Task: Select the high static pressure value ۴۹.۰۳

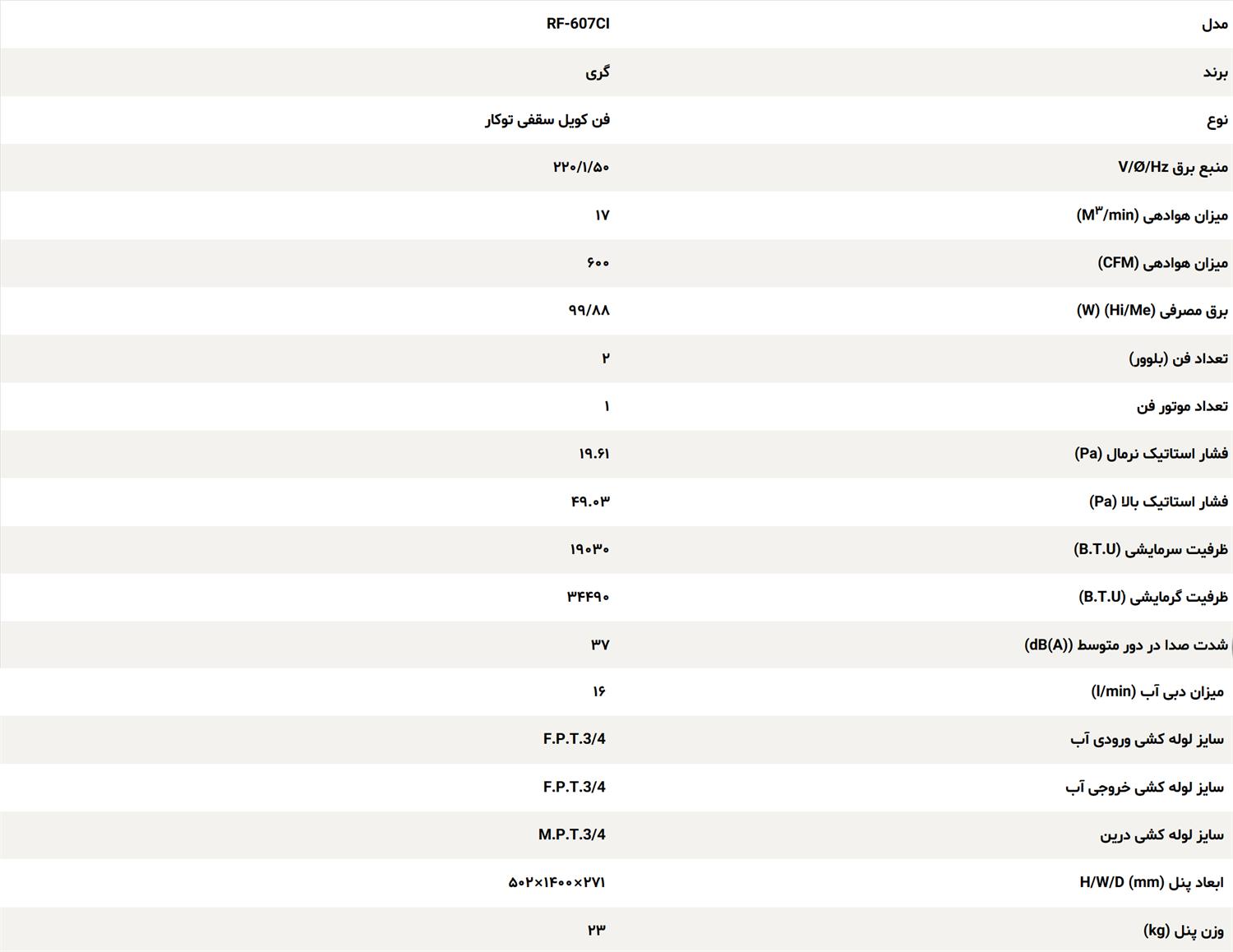Action: [590, 501]
